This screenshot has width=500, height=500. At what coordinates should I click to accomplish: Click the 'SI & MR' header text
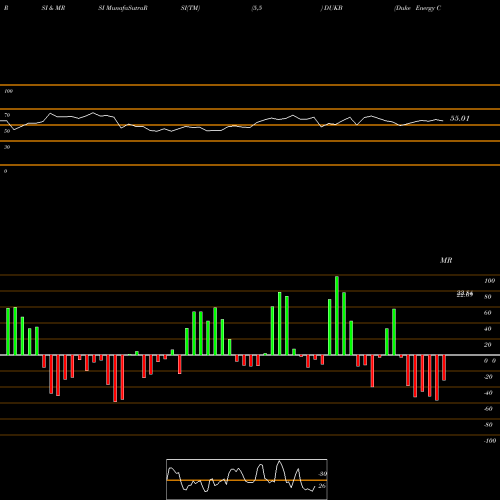(x=53, y=8)
